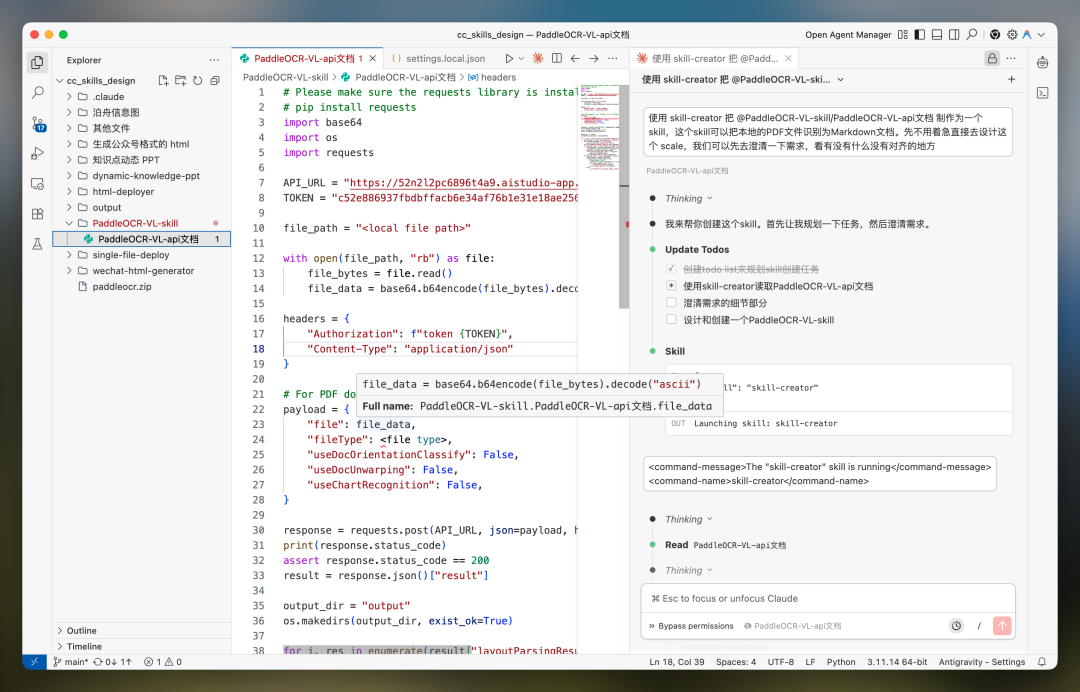
Task: Send the message with arrow button
Action: click(1002, 626)
